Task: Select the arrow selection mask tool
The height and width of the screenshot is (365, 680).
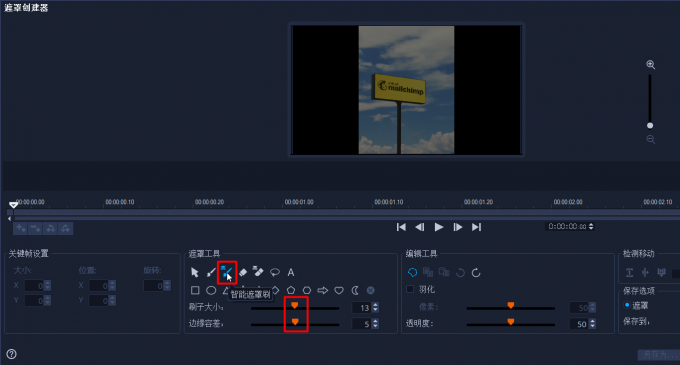Action: [195, 272]
